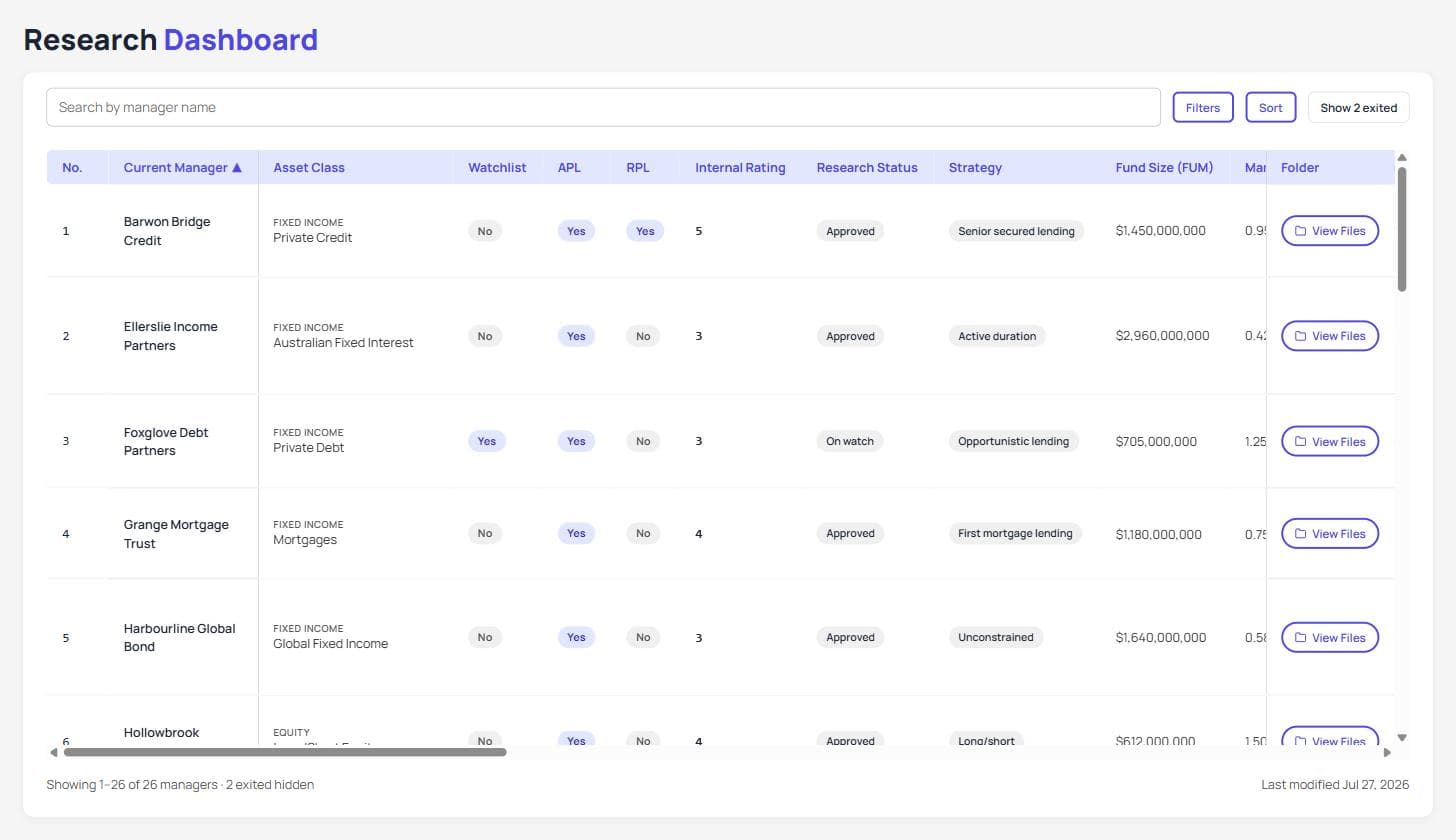Select the Grange Mortgage Trust manager name
The height and width of the screenshot is (840, 1456).
coord(176,534)
